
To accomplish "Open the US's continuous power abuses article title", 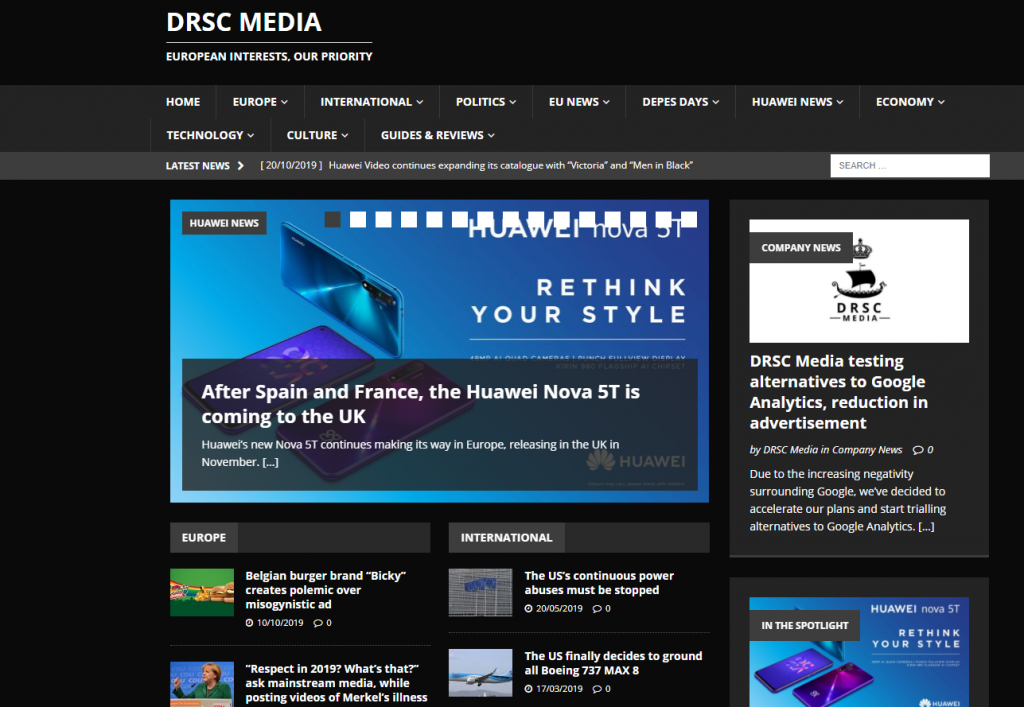I will pyautogui.click(x=599, y=583).
